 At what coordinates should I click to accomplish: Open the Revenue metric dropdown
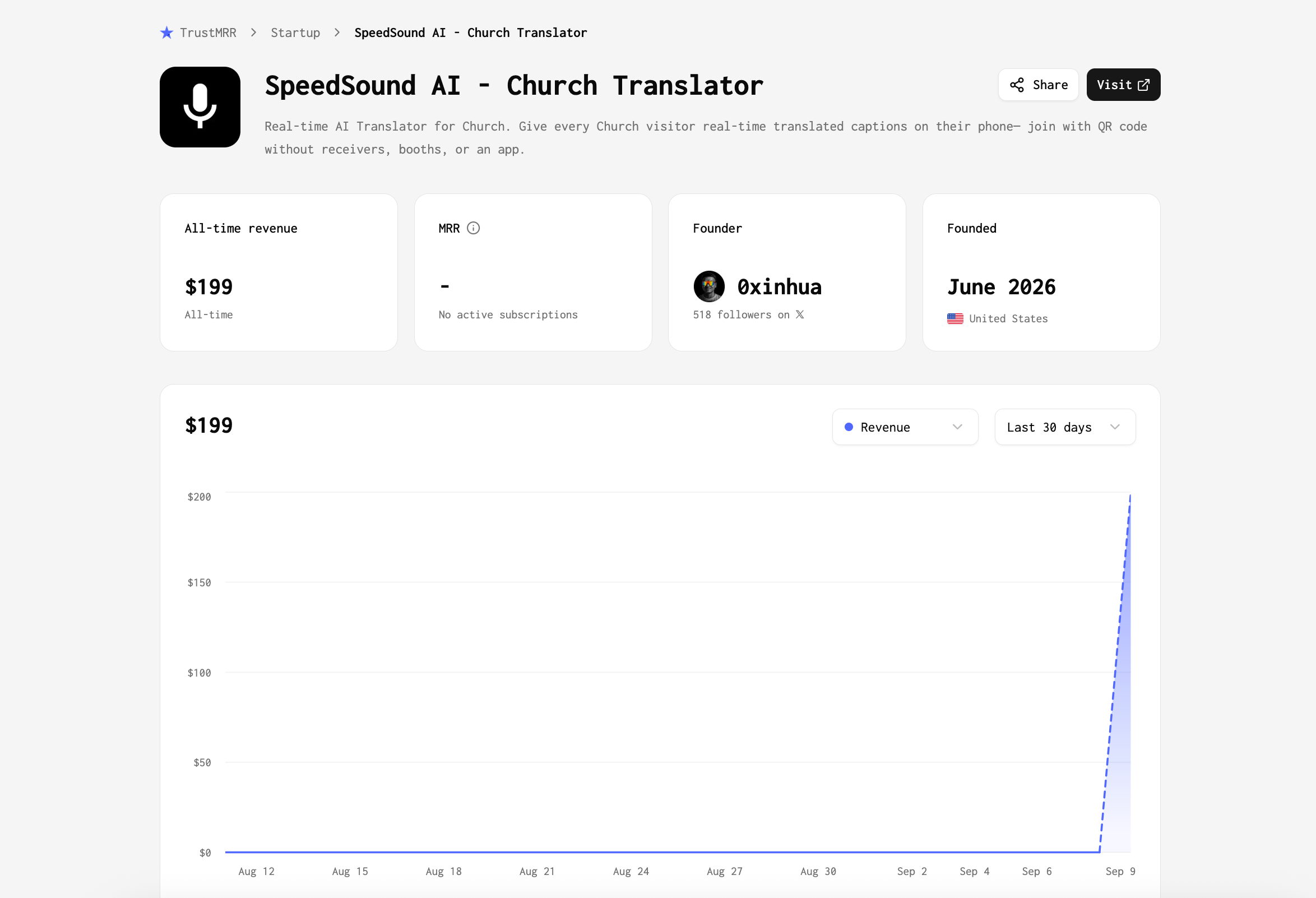pos(905,427)
